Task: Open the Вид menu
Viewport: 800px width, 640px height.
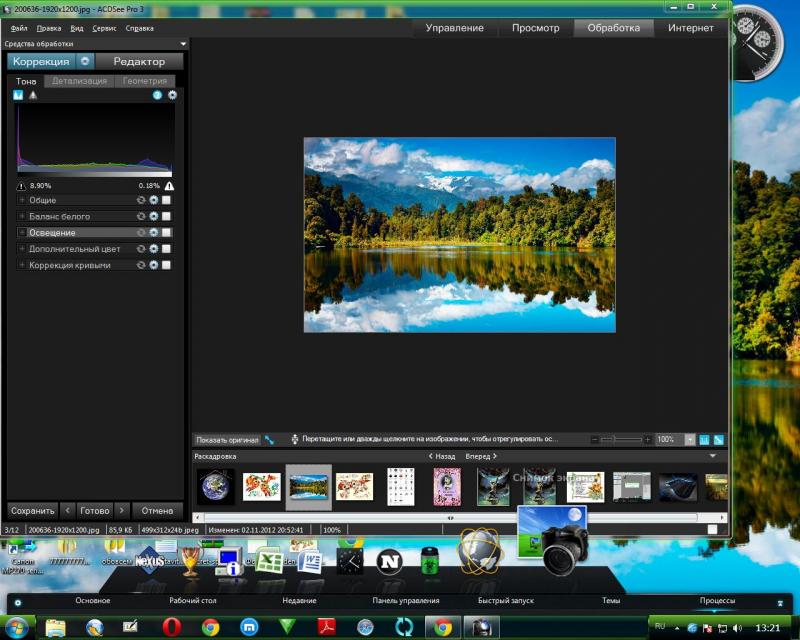Action: 77,29
